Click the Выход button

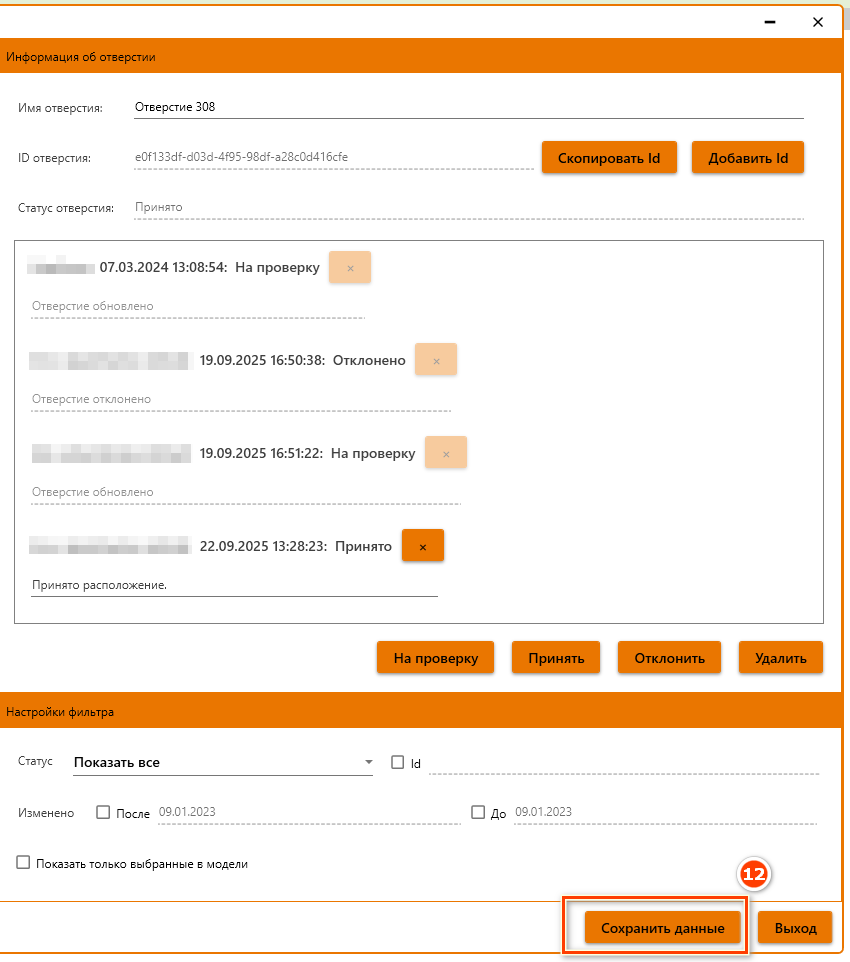[795, 928]
